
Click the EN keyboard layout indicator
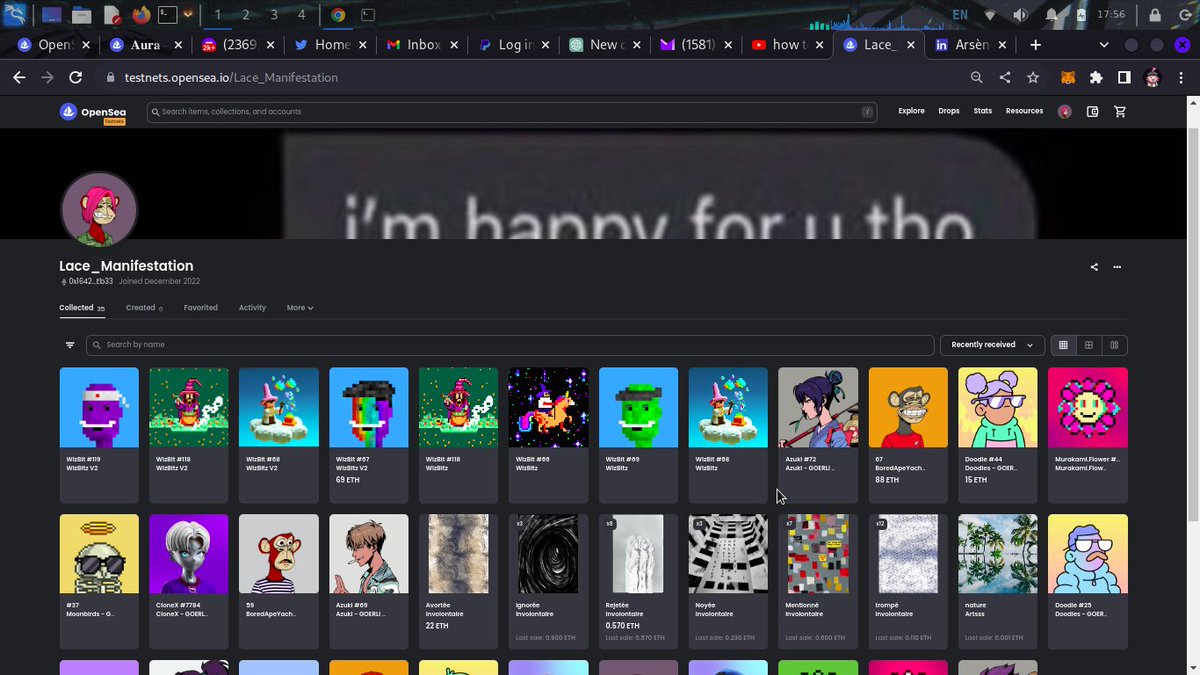tap(960, 15)
